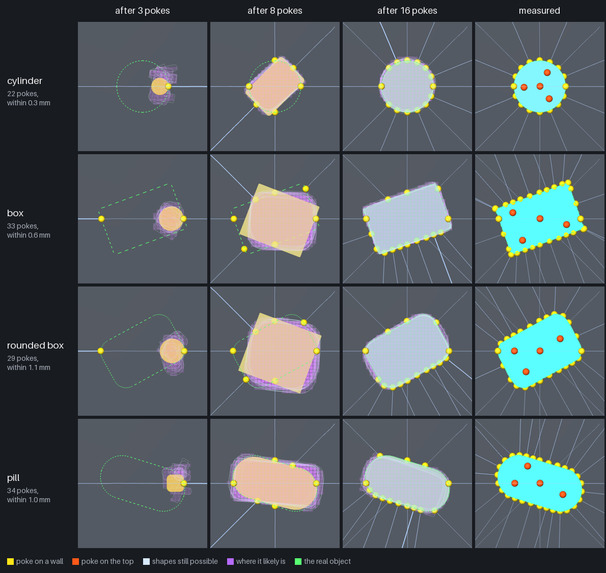View rounded box panel after 3 pokes
The width and height of the screenshot is (606, 573).
click(x=142, y=351)
